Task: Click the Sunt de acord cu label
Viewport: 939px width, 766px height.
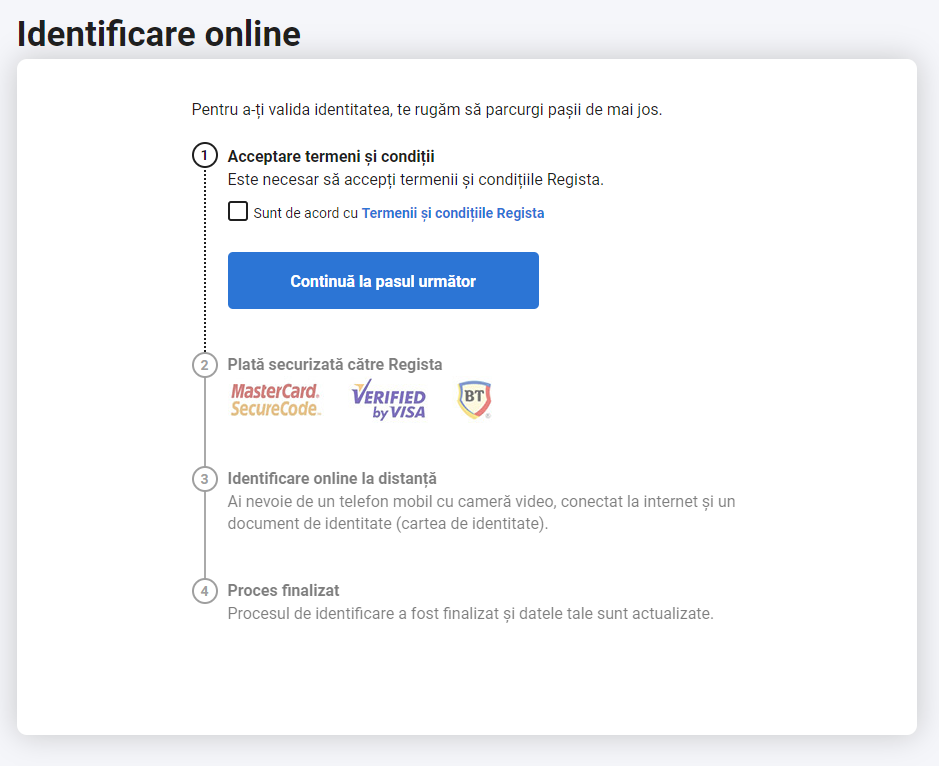Action: coord(305,213)
